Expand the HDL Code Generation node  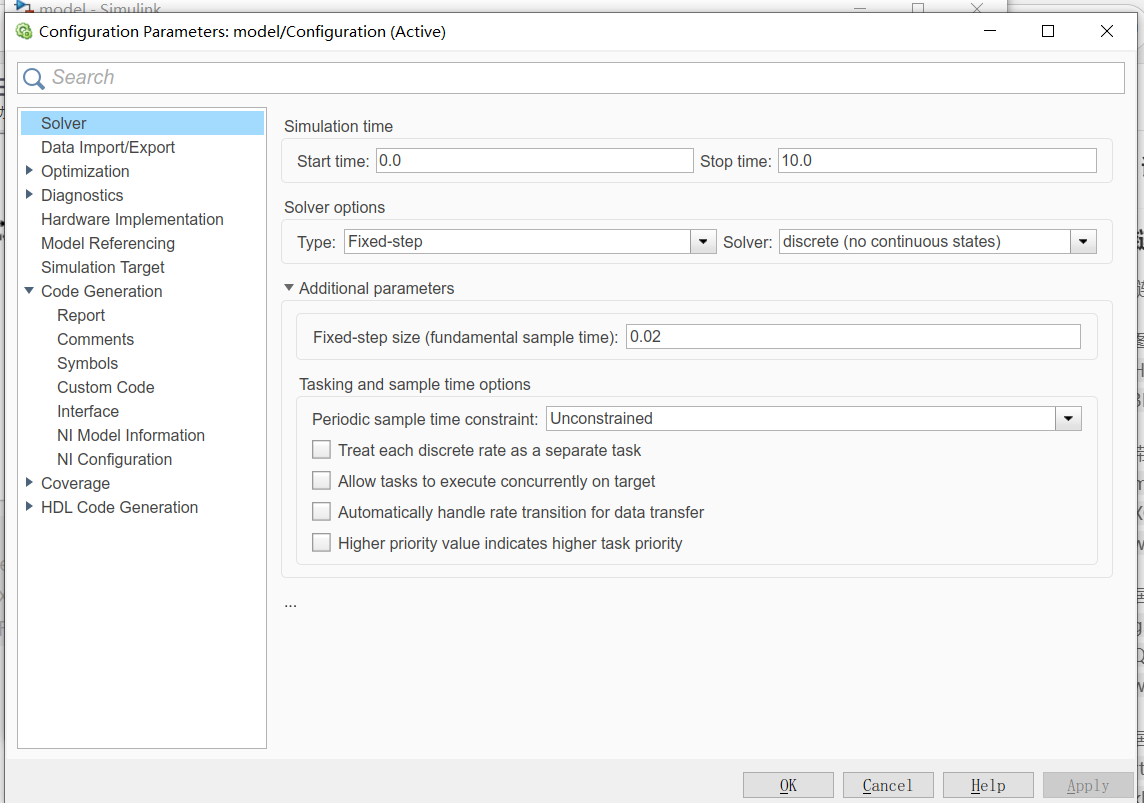29,507
